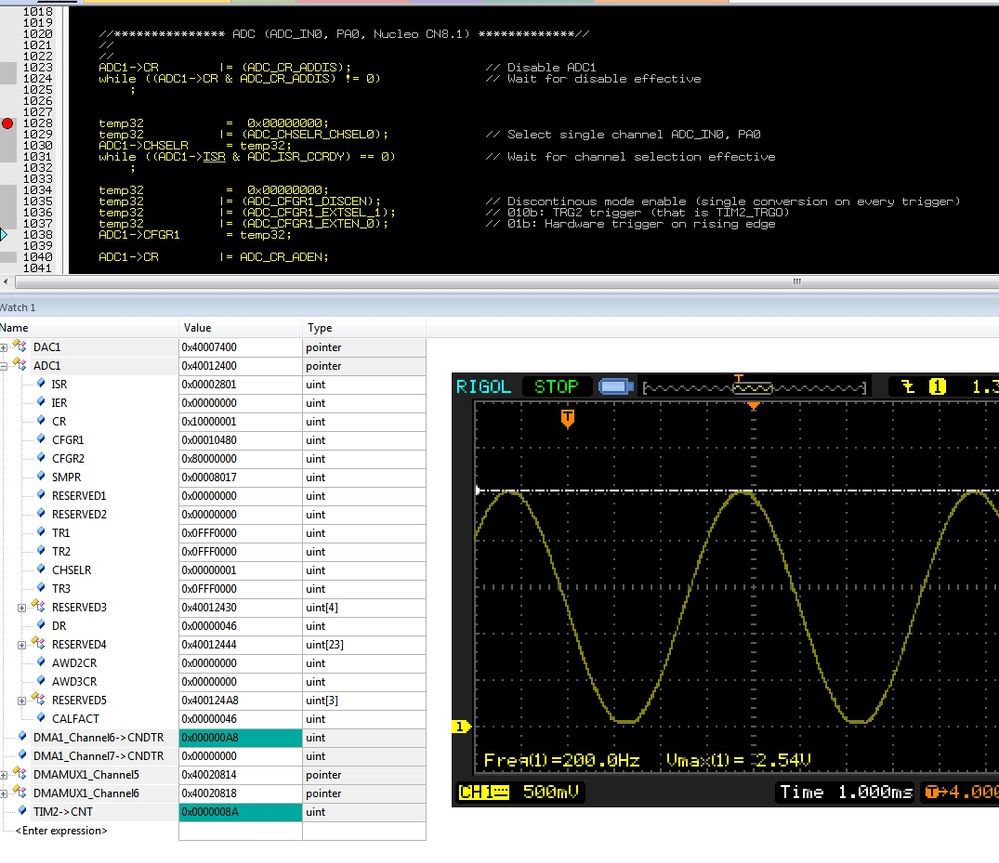
Task: Expand the RESERVED3 array
Action: (x=22, y=608)
